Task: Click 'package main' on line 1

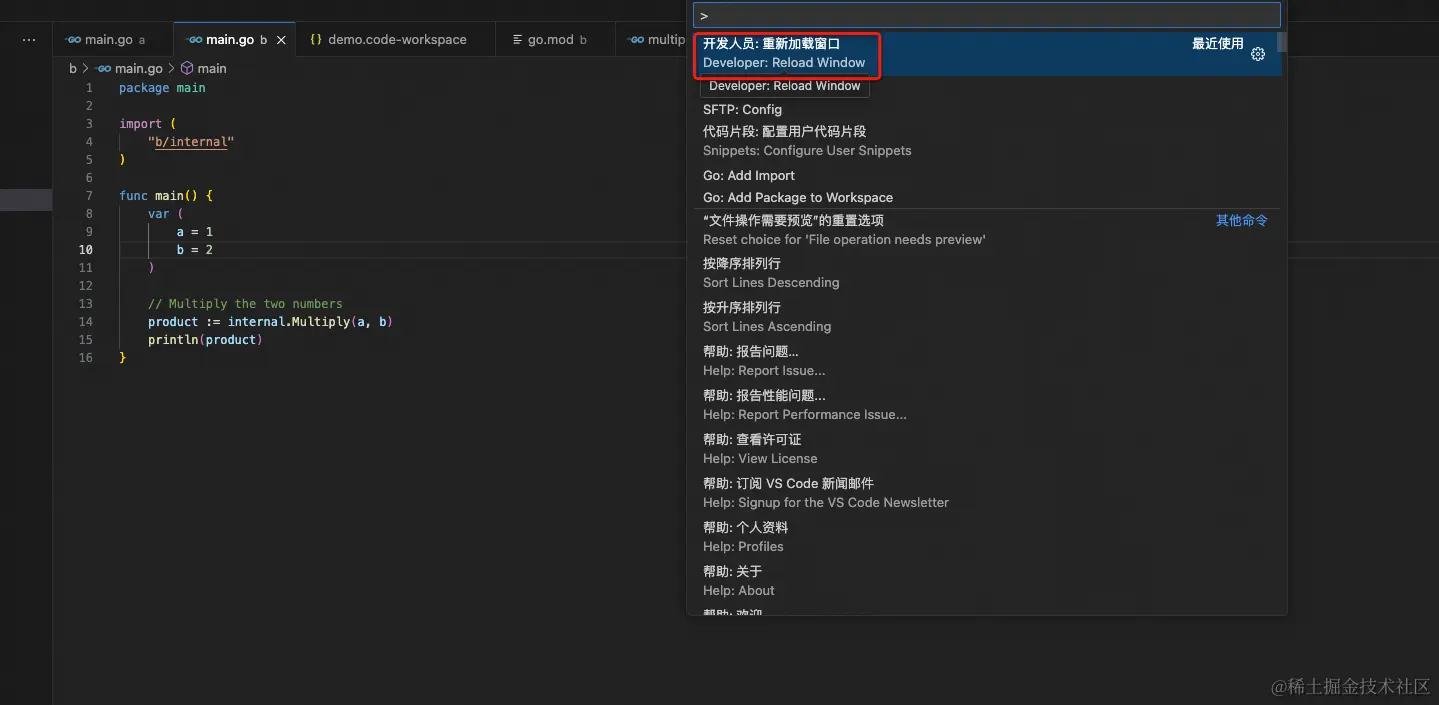Action: click(x=162, y=88)
